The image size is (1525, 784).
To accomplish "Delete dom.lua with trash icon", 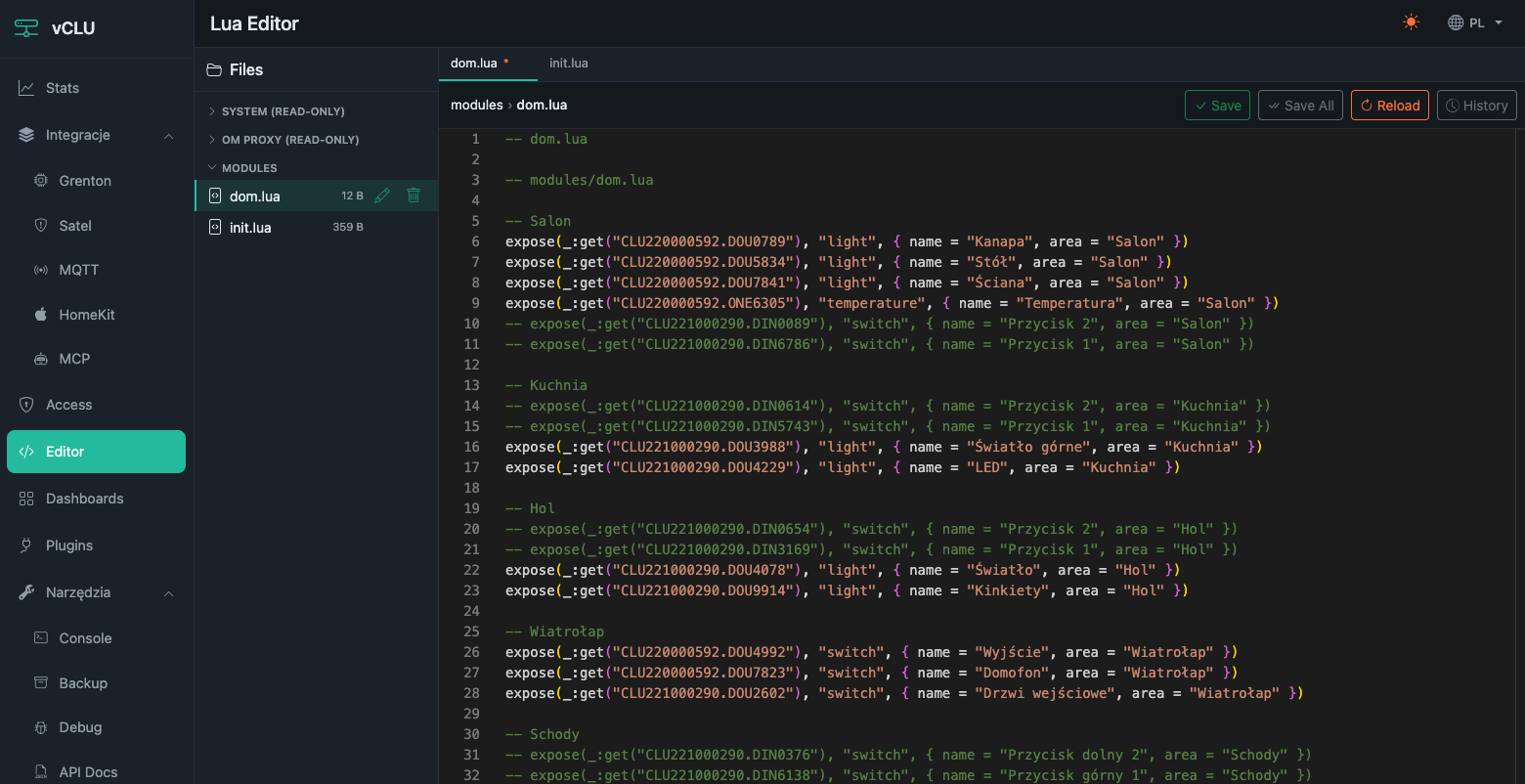I will pos(414,196).
